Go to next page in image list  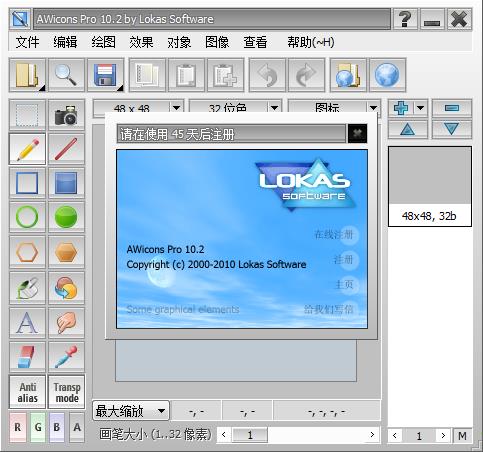443,436
